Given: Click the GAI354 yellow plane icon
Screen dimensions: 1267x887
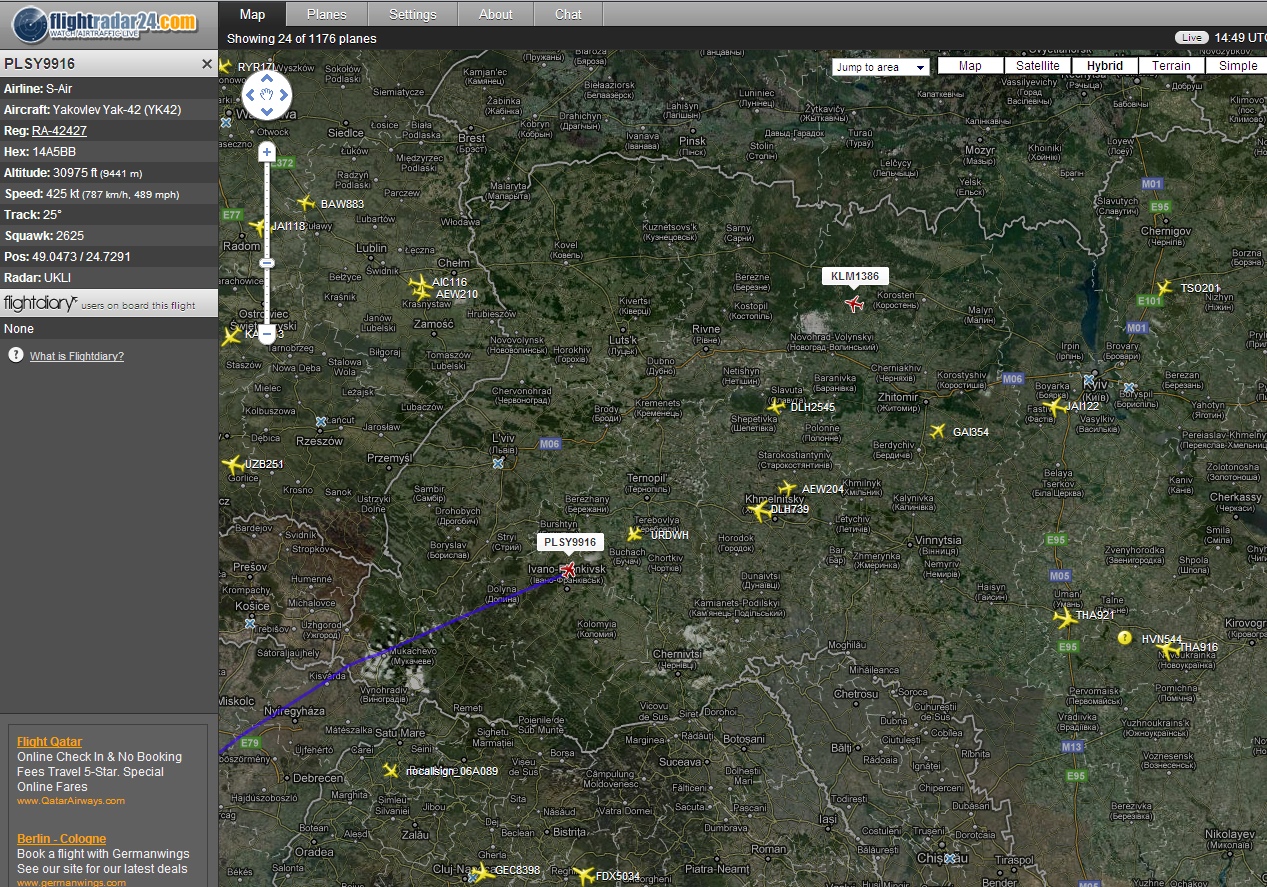Looking at the screenshot, I should 937,431.
